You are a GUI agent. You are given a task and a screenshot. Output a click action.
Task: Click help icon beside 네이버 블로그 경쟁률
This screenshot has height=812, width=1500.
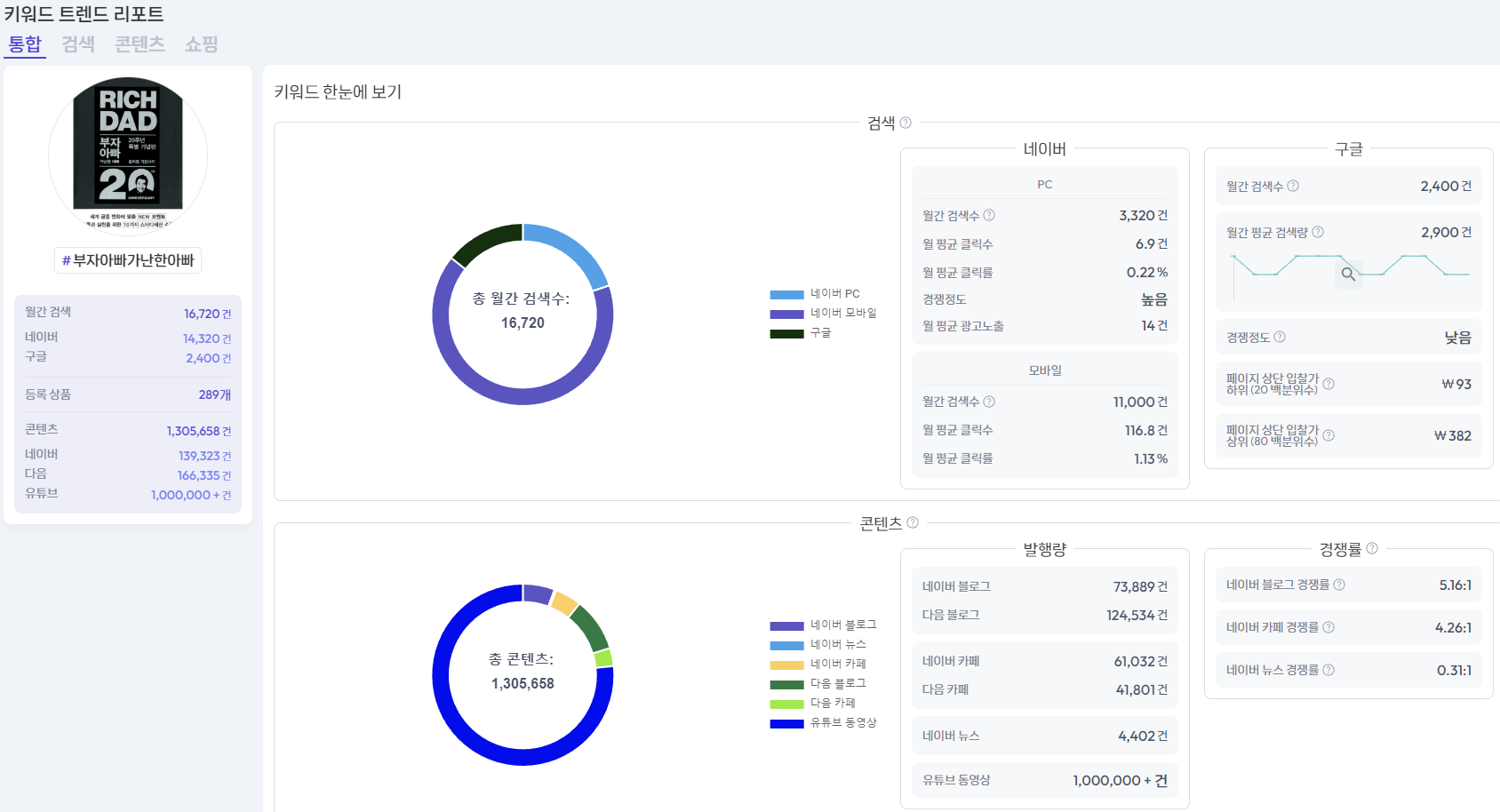(1339, 585)
